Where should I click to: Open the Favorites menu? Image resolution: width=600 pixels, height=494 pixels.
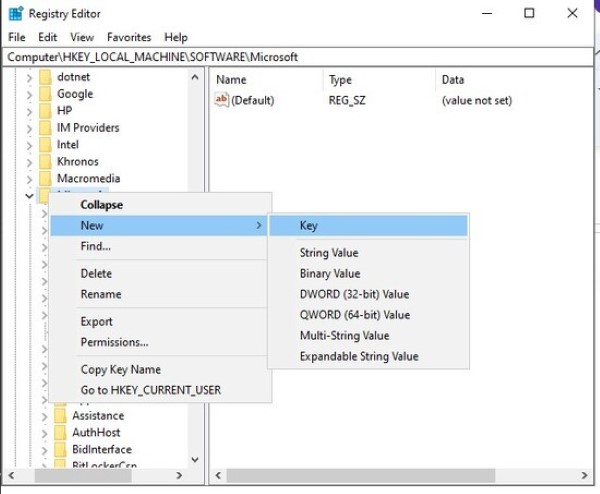(129, 37)
